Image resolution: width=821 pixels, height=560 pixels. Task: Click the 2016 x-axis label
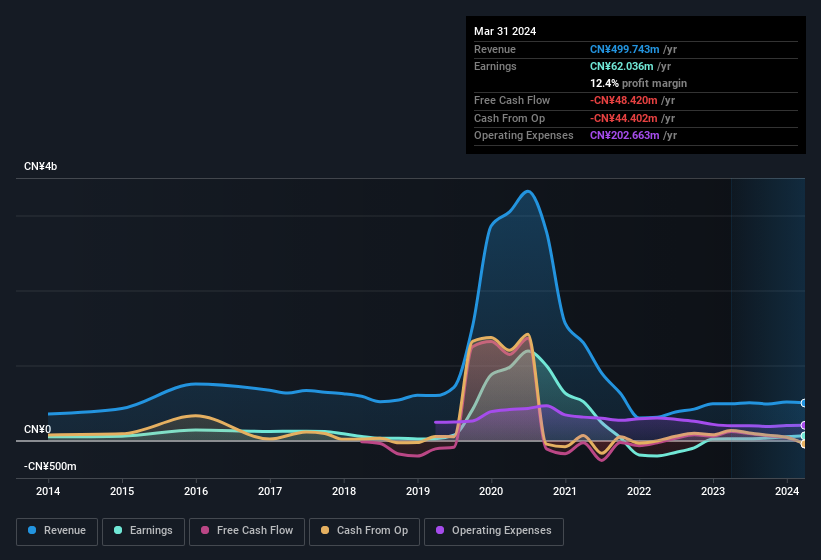pyautogui.click(x=196, y=491)
